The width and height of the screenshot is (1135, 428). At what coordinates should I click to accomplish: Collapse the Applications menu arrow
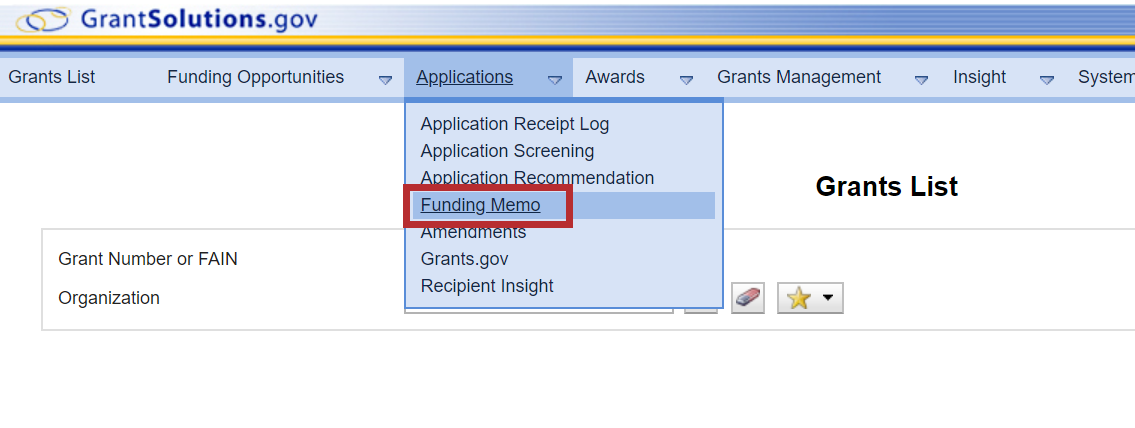[555, 79]
